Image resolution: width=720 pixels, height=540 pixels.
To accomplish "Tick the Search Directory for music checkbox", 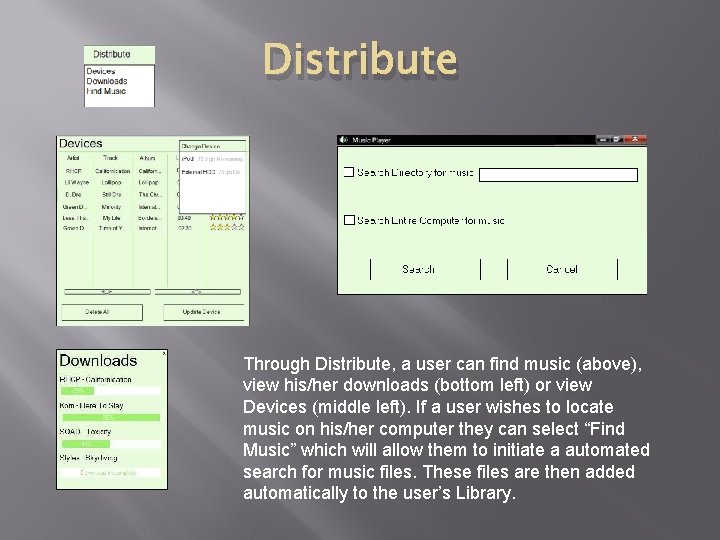I will pyautogui.click(x=349, y=172).
